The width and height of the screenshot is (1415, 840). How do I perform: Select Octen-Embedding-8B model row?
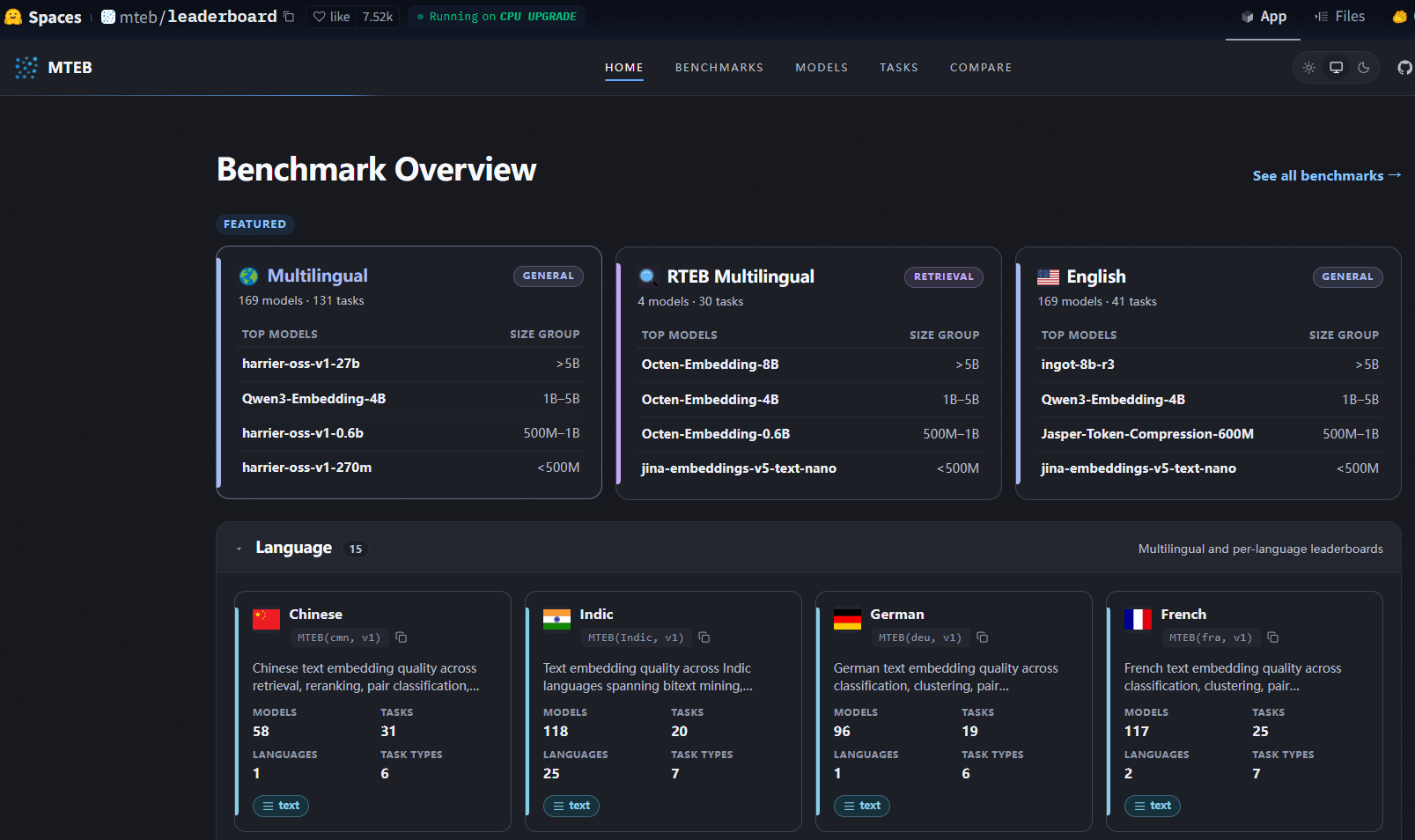(810, 365)
